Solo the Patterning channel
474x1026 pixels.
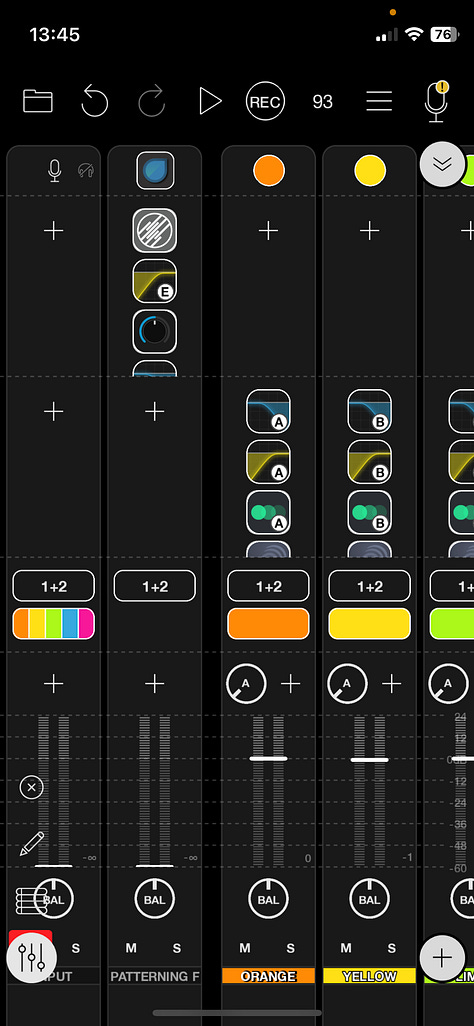click(177, 948)
